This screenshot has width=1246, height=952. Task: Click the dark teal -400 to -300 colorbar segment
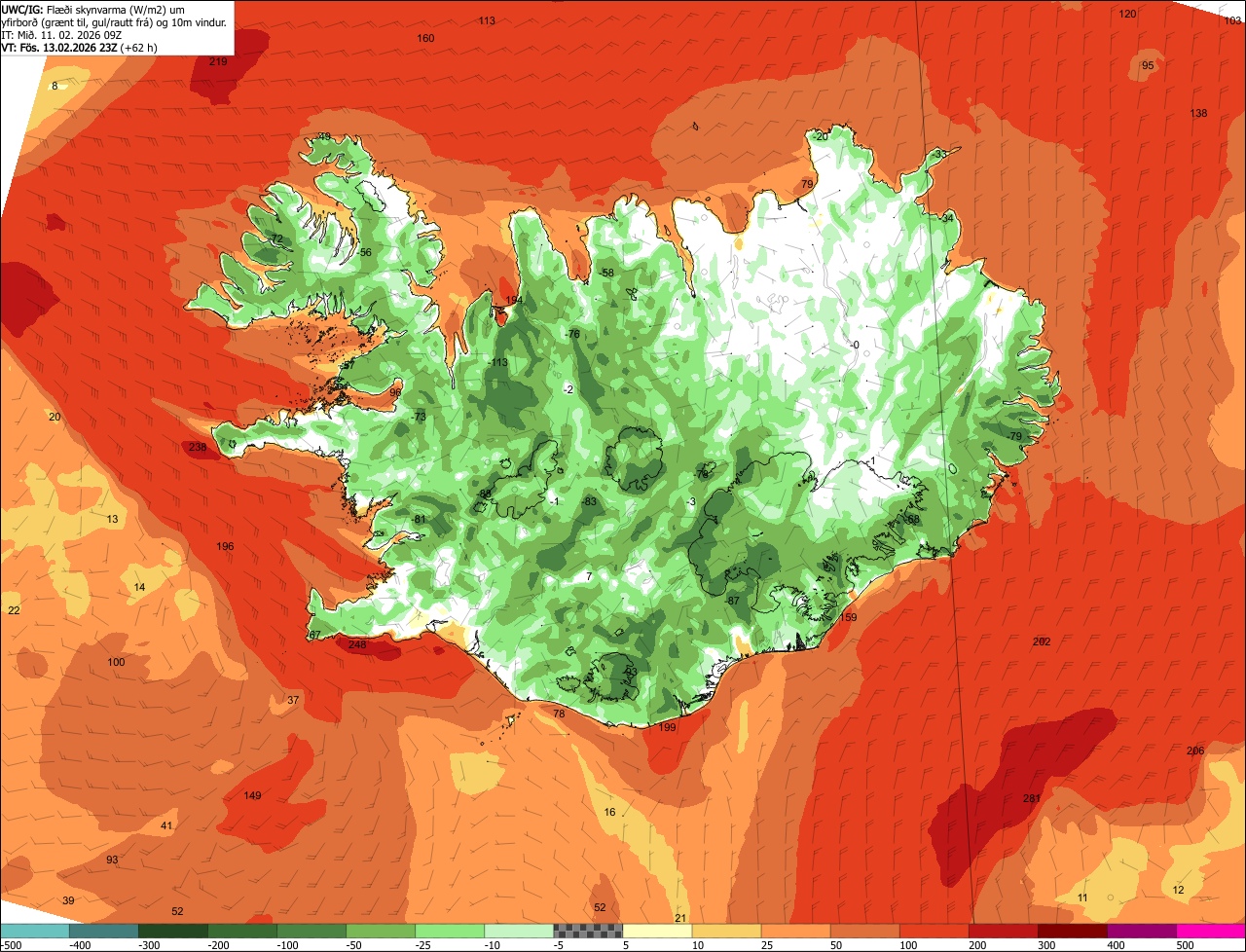tap(104, 931)
